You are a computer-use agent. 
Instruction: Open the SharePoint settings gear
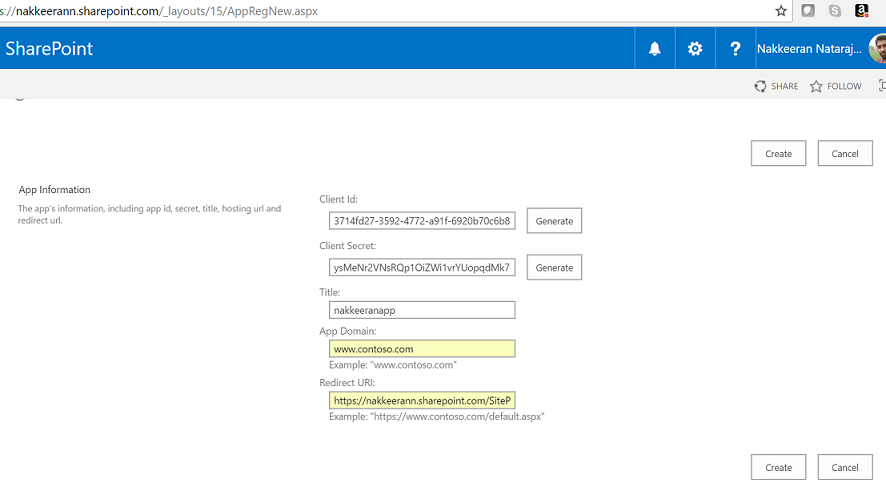[695, 48]
